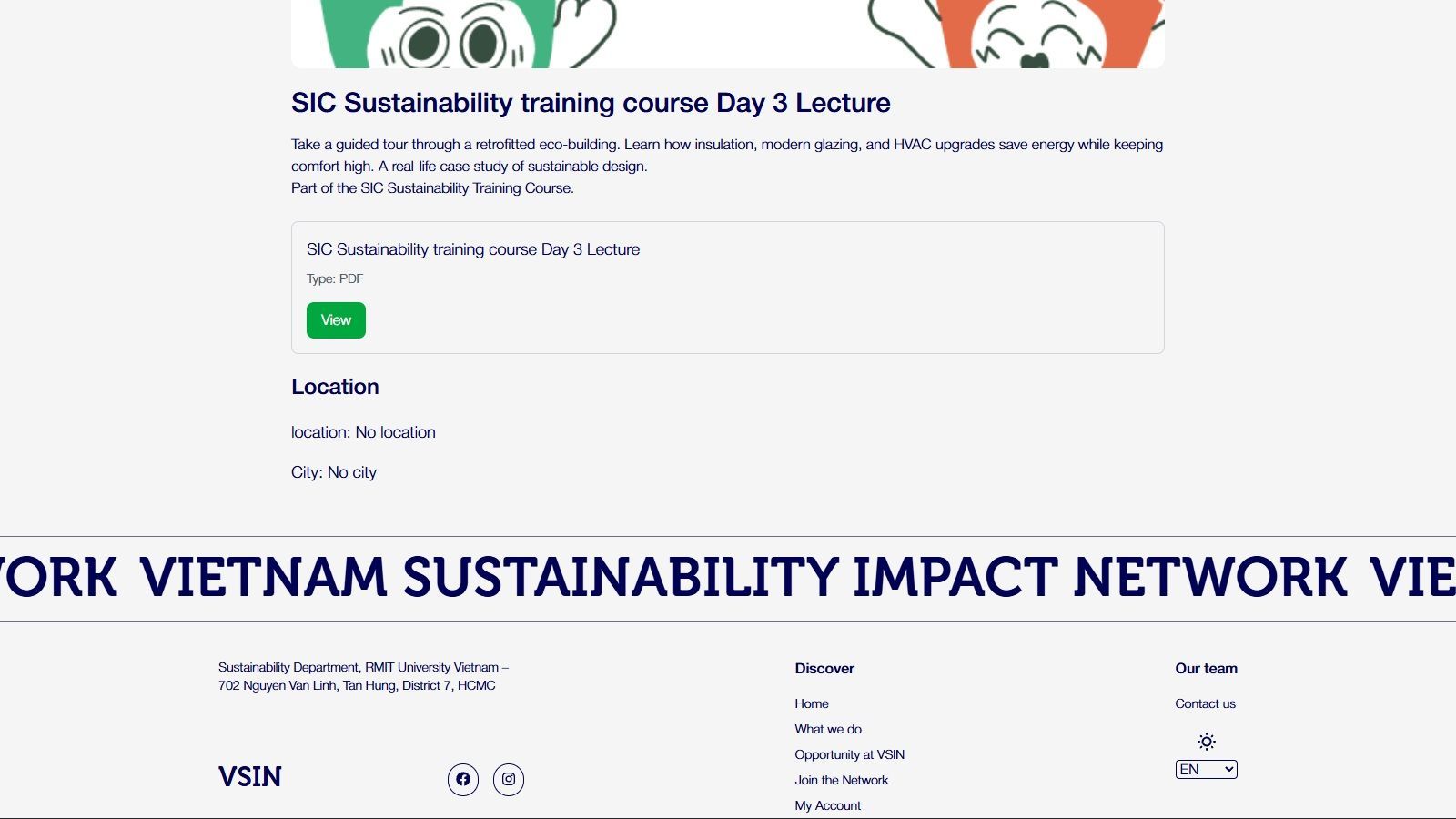Click the Join the Network link

[841, 780]
